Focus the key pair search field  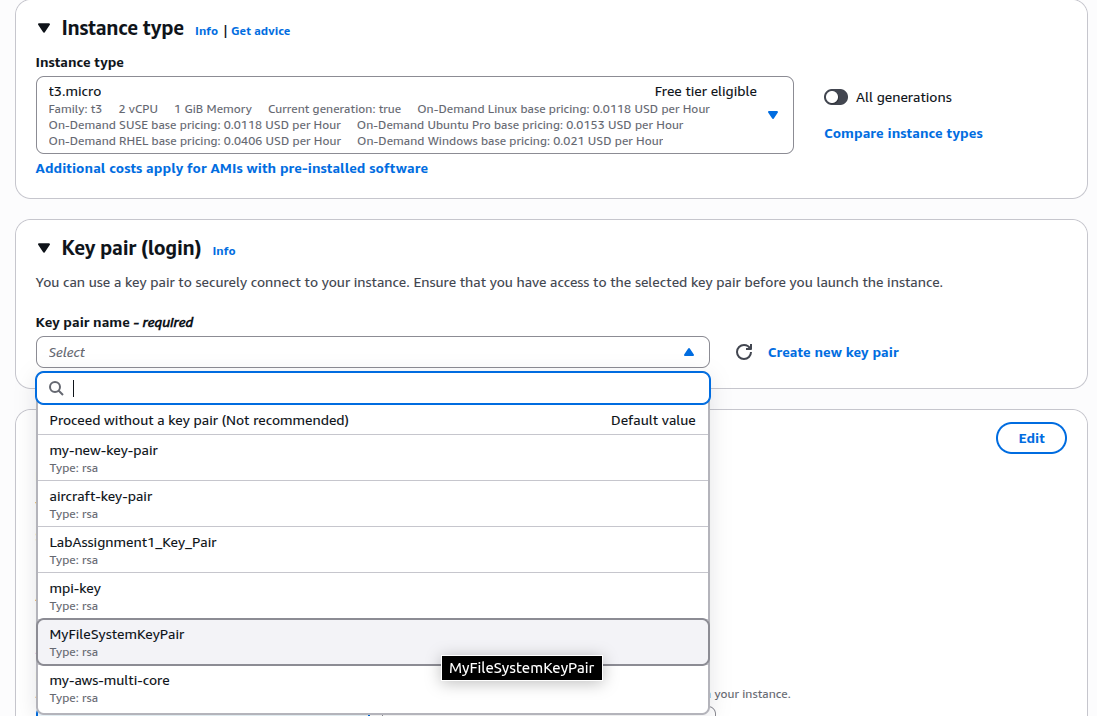(x=385, y=388)
